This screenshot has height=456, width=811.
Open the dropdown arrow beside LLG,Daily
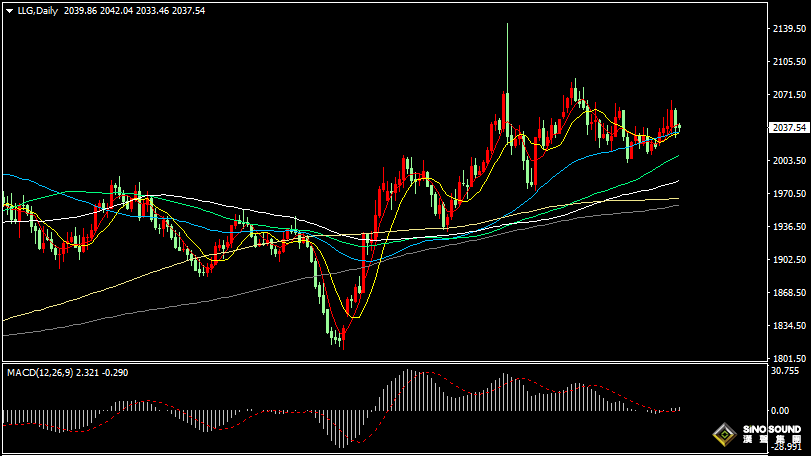[x=8, y=10]
